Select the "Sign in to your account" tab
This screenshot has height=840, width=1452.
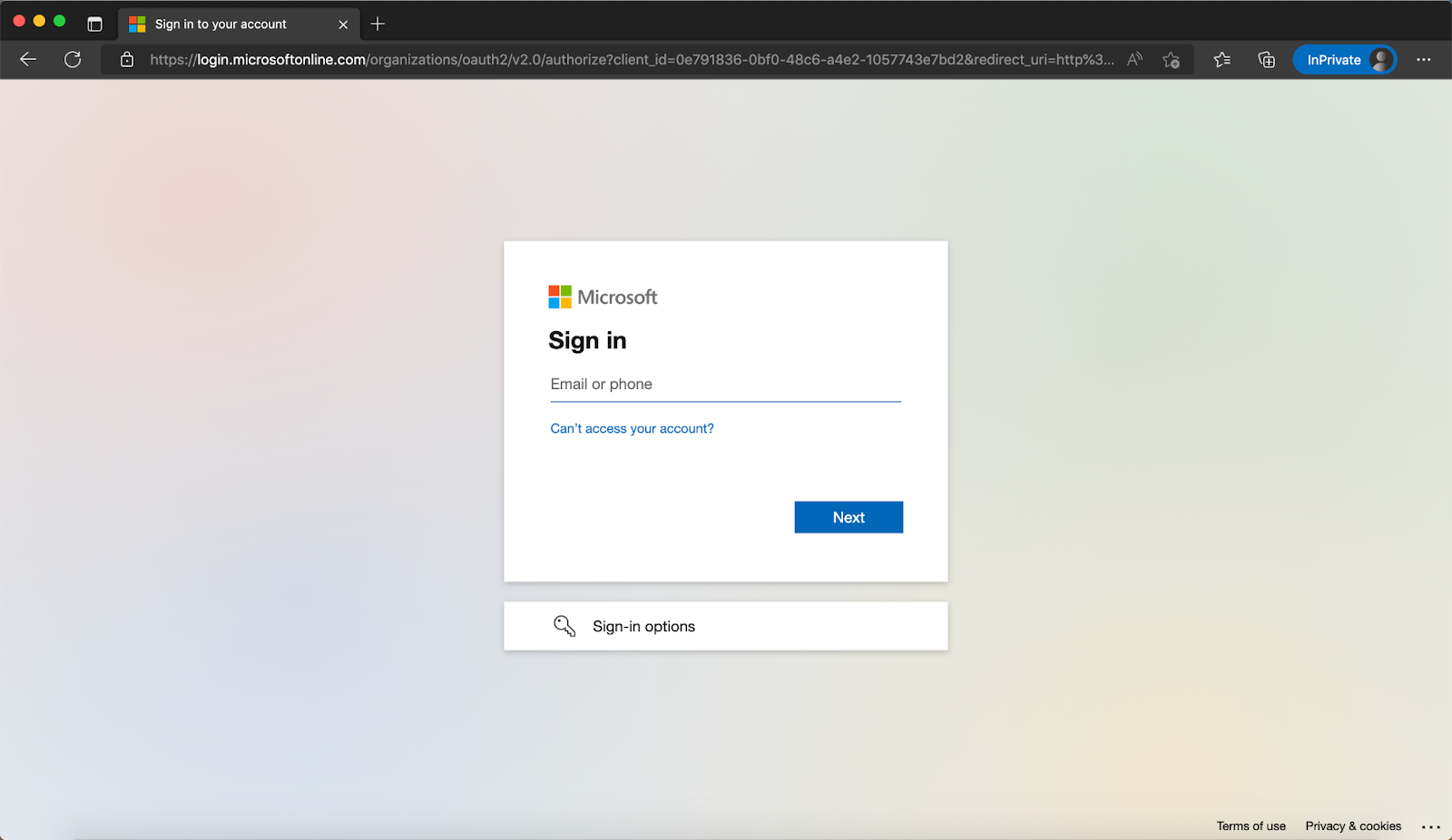tap(239, 24)
